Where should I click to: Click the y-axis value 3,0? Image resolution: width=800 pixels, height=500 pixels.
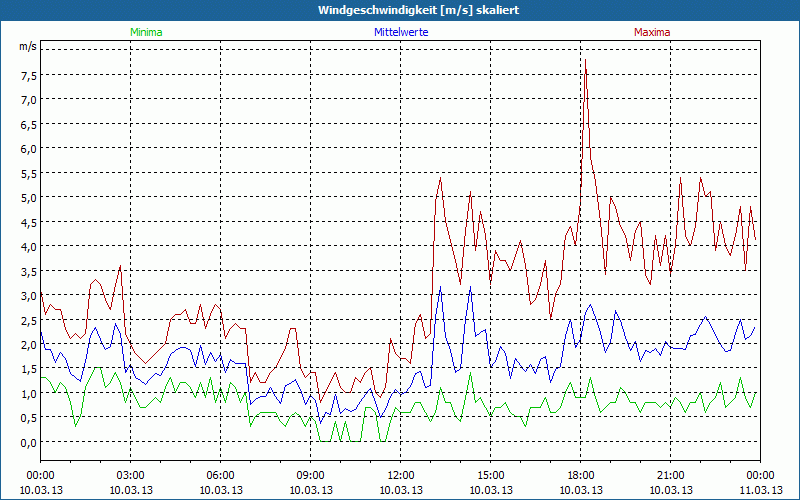[29, 296]
